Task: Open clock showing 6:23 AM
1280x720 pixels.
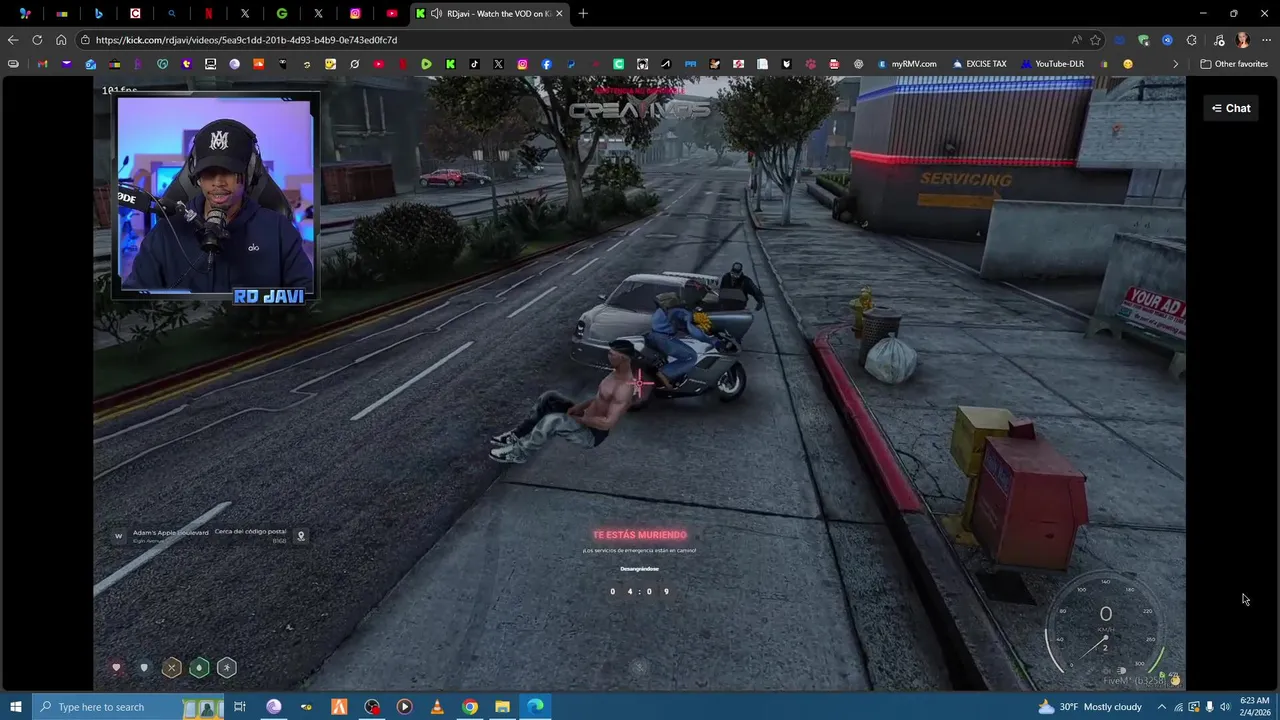Action: tap(1254, 707)
